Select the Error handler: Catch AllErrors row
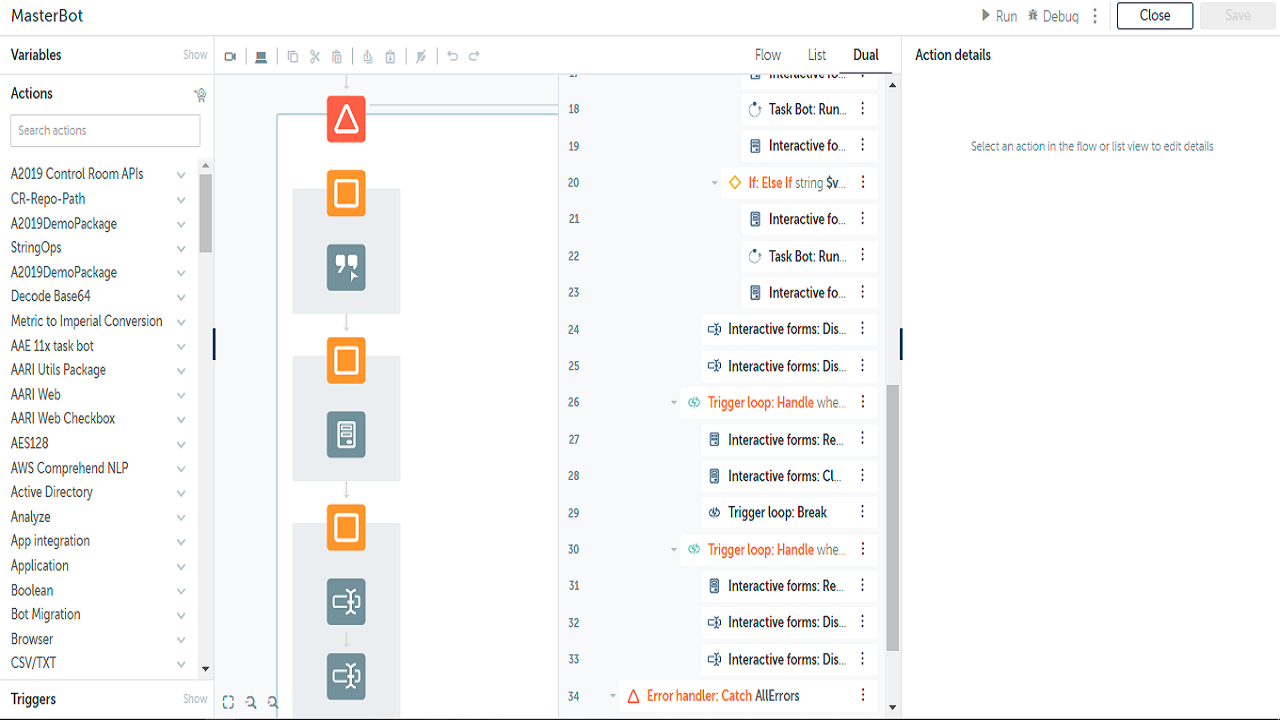 tap(749, 696)
